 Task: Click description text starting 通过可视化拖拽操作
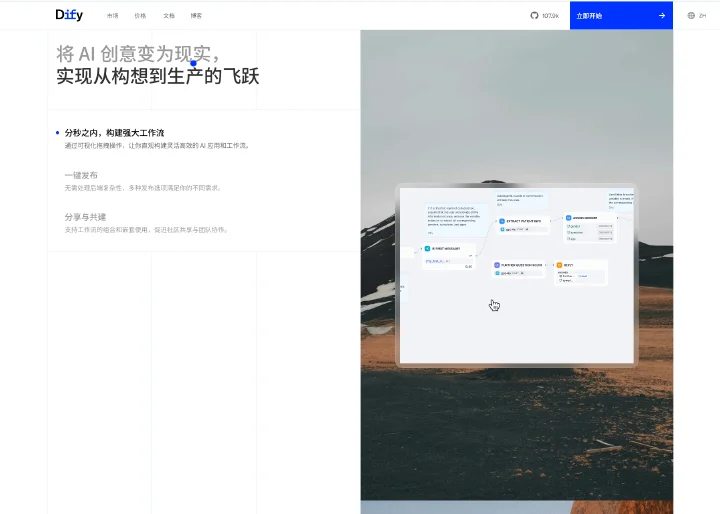157,146
